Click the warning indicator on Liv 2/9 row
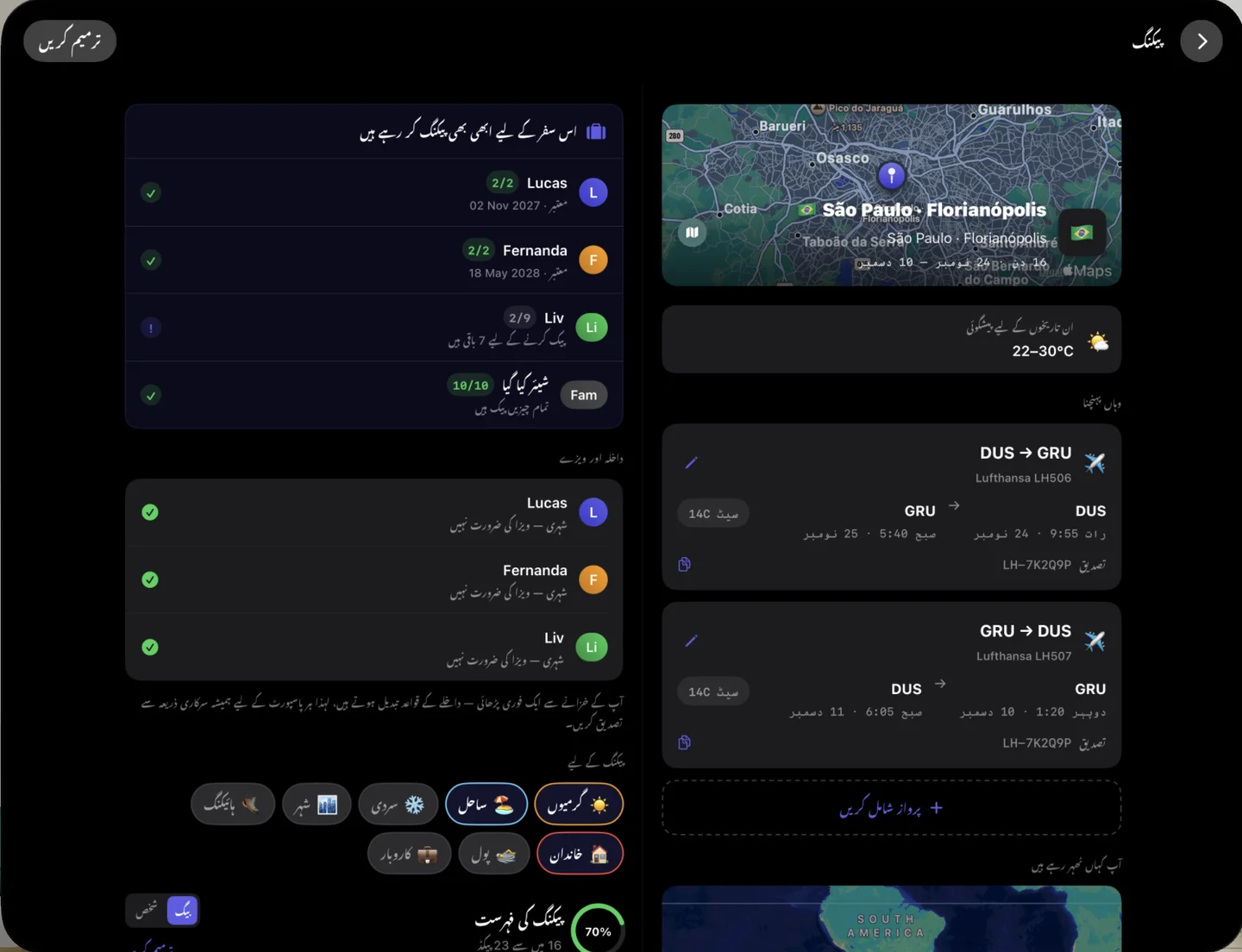Viewport: 1242px width, 952px height. click(x=151, y=328)
